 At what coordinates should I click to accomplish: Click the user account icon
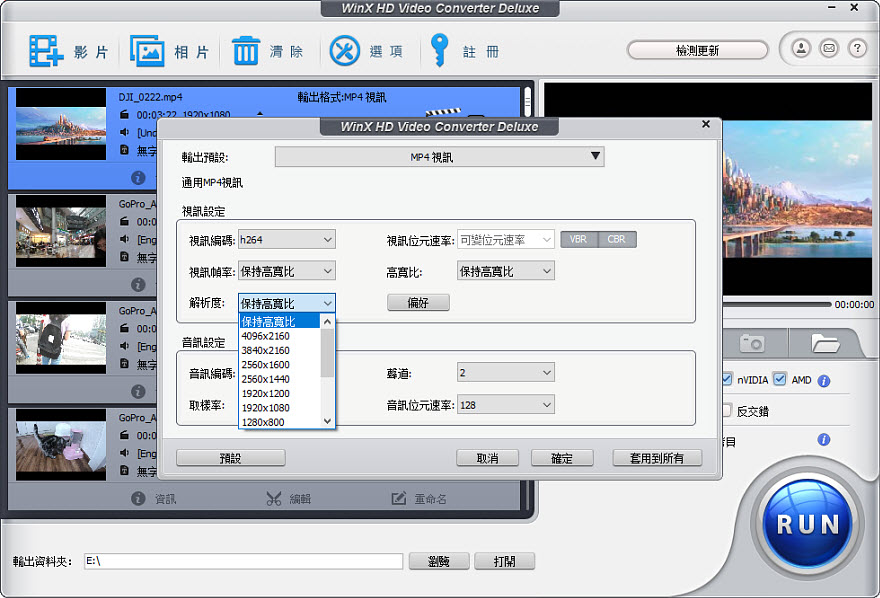pyautogui.click(x=801, y=49)
